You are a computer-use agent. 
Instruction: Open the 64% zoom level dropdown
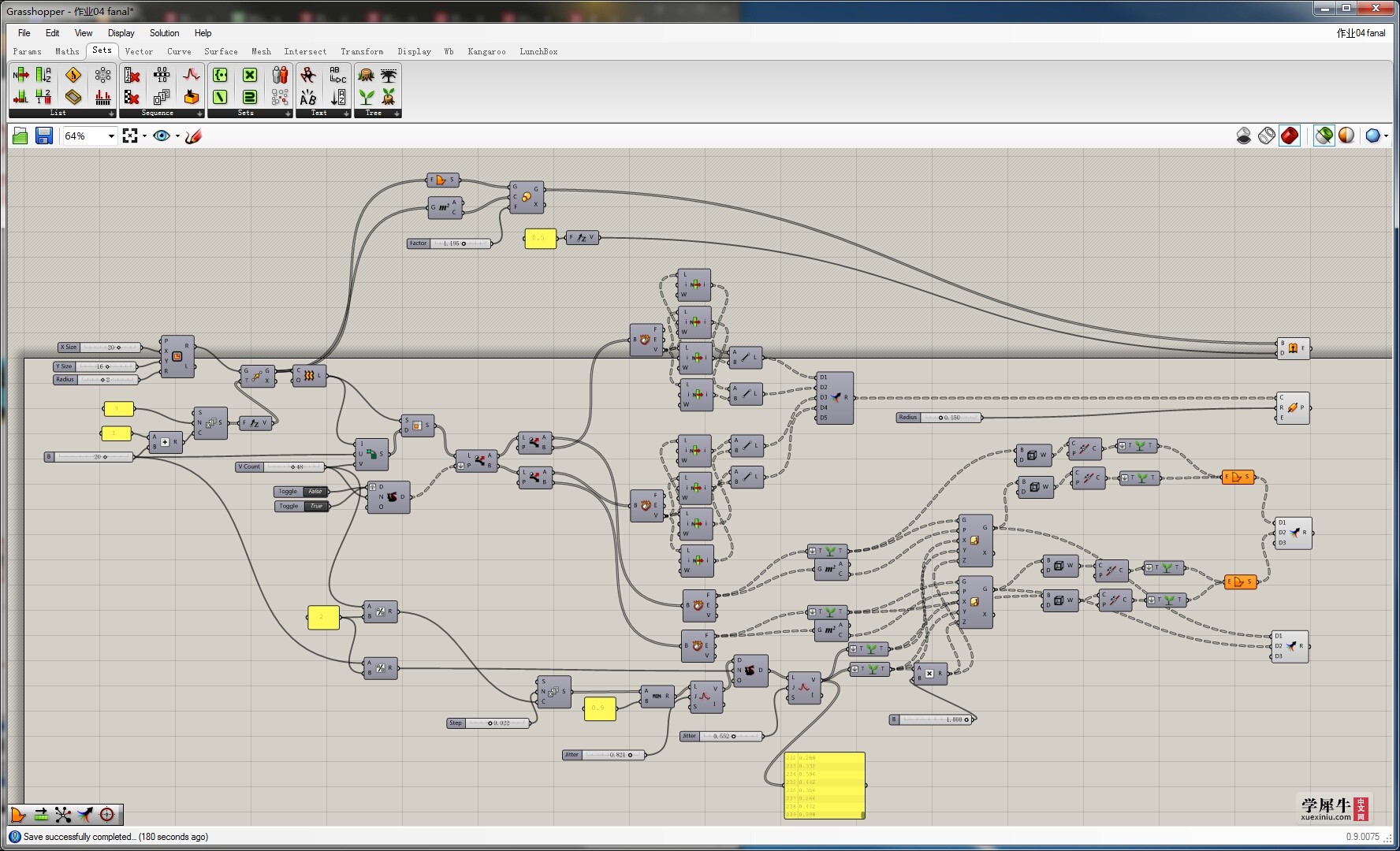(111, 136)
